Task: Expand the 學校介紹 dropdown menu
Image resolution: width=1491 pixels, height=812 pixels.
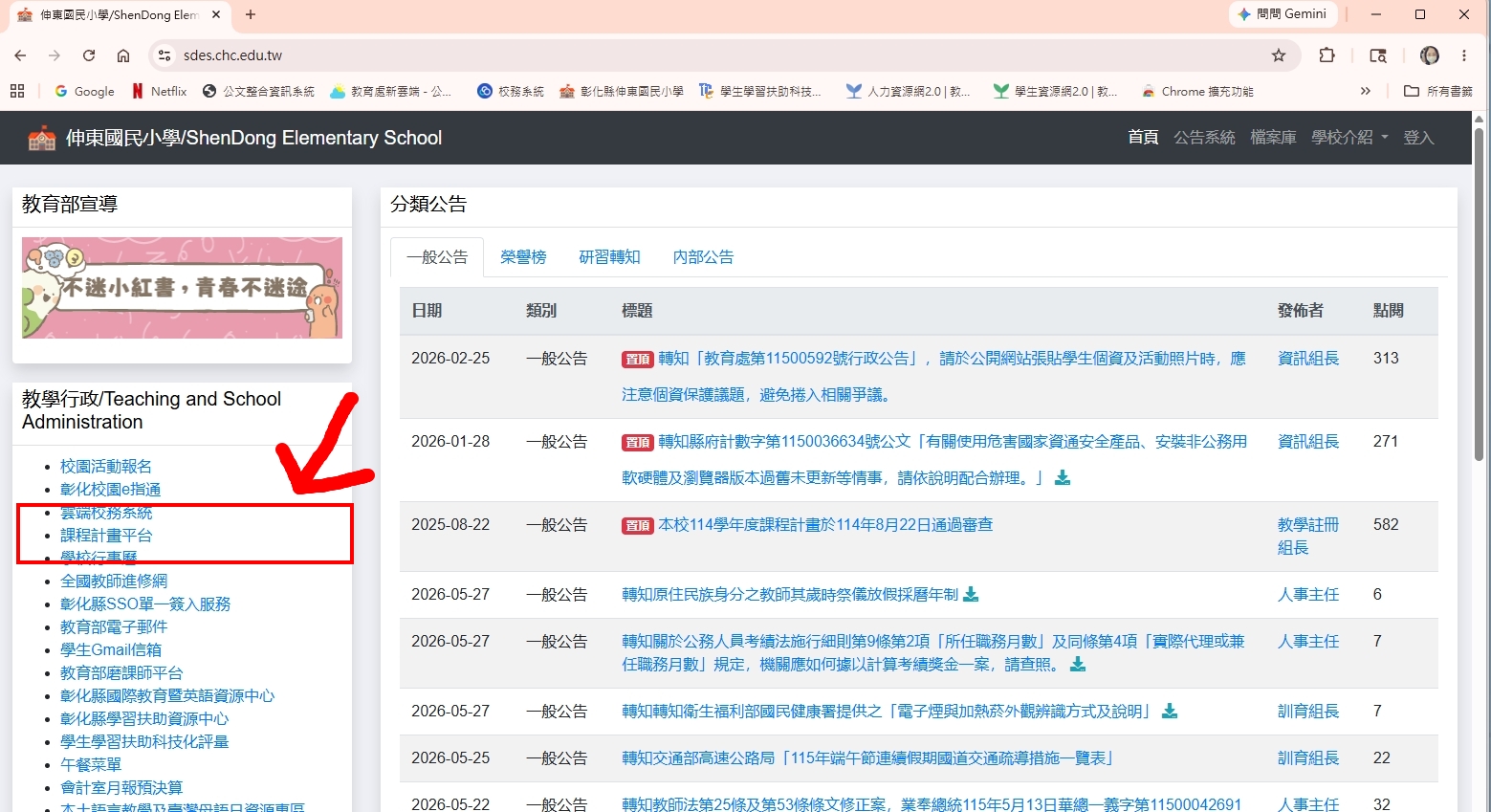Action: [x=1349, y=138]
